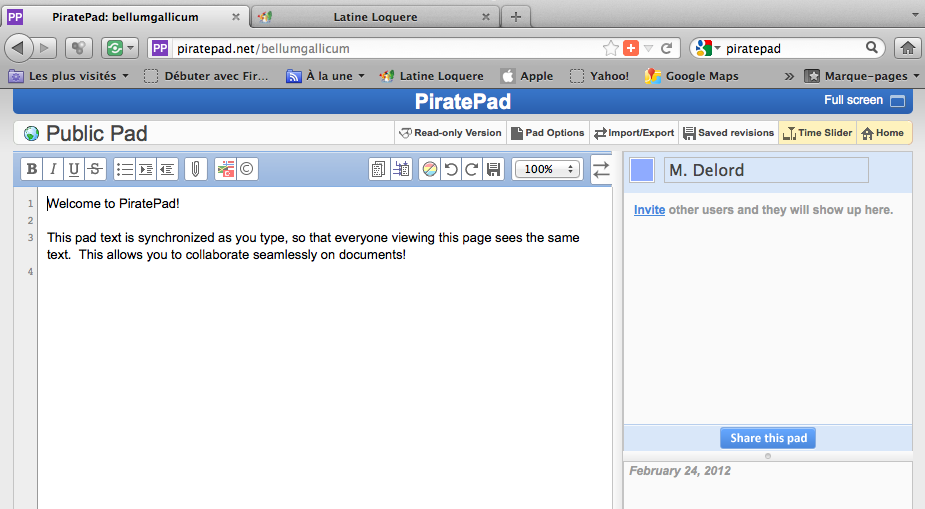Click the copyright symbol icon
Image resolution: width=925 pixels, height=509 pixels.
point(247,169)
